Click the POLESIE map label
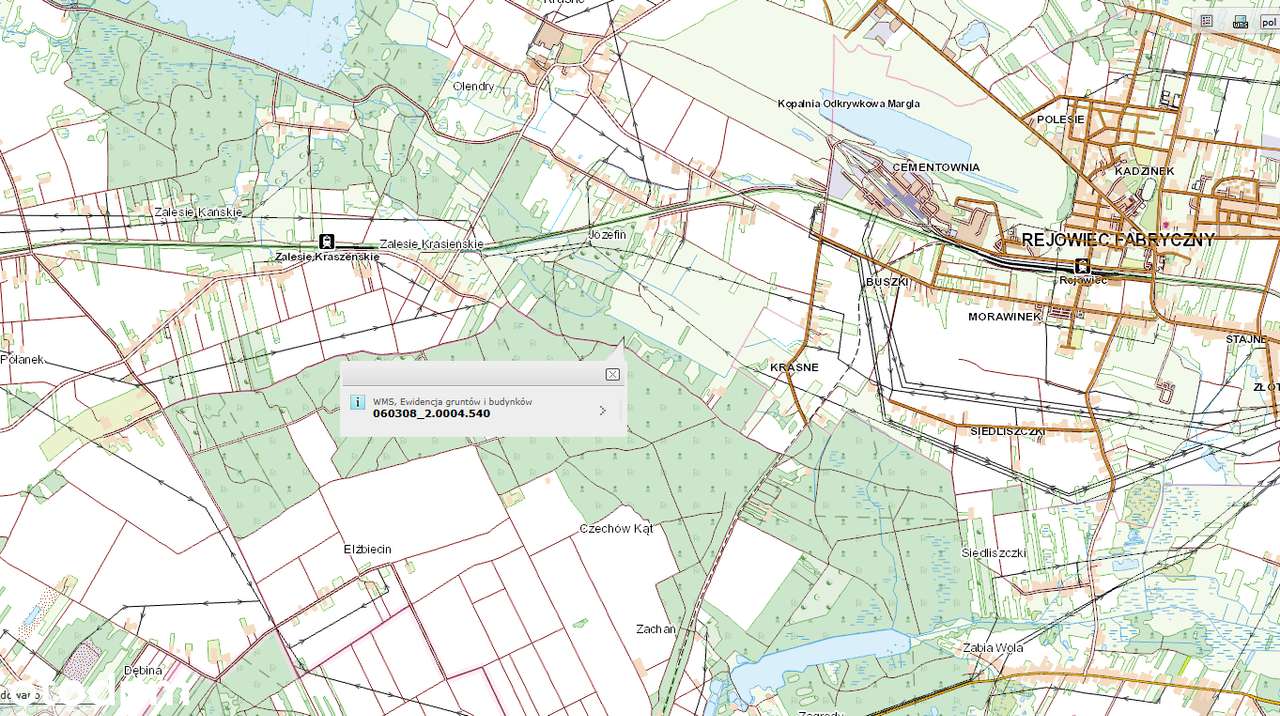 tap(1060, 119)
